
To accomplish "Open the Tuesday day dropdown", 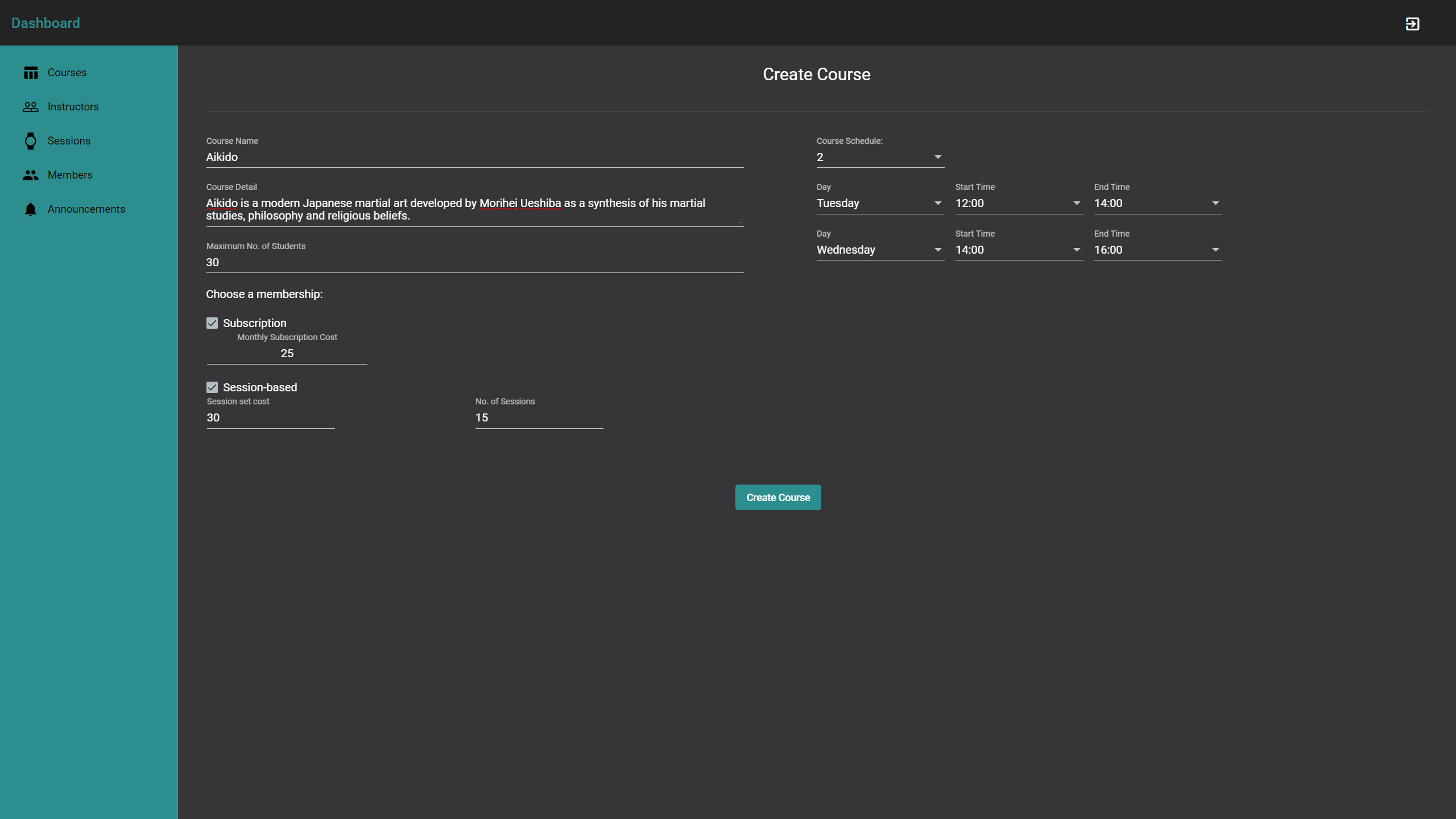I will click(880, 203).
